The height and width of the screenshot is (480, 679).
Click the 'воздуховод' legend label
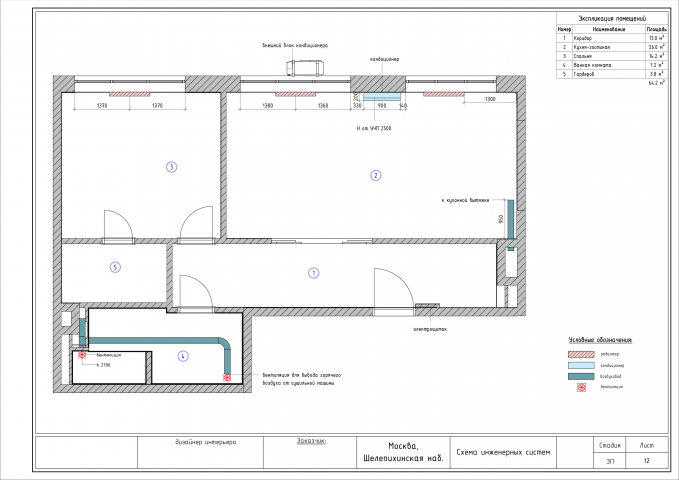click(x=611, y=376)
